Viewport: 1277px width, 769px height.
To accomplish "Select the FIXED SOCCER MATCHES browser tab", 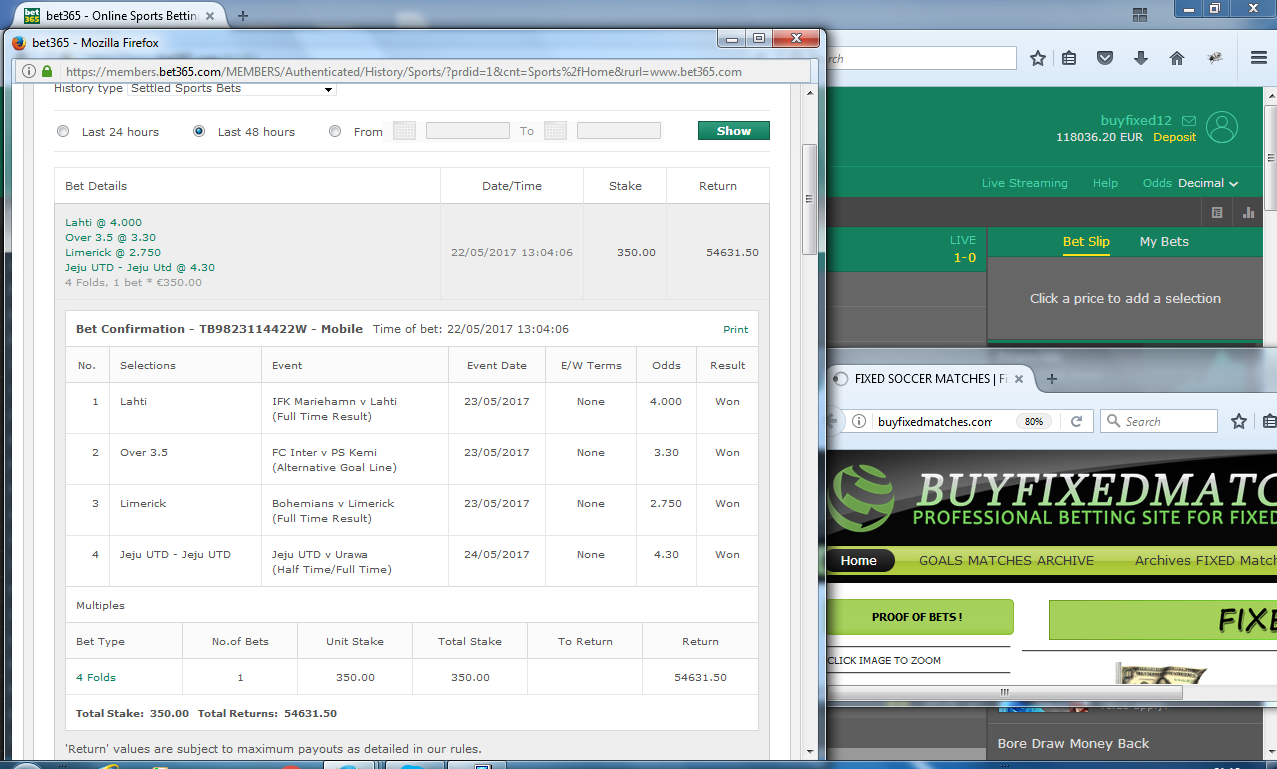I will tap(930, 379).
